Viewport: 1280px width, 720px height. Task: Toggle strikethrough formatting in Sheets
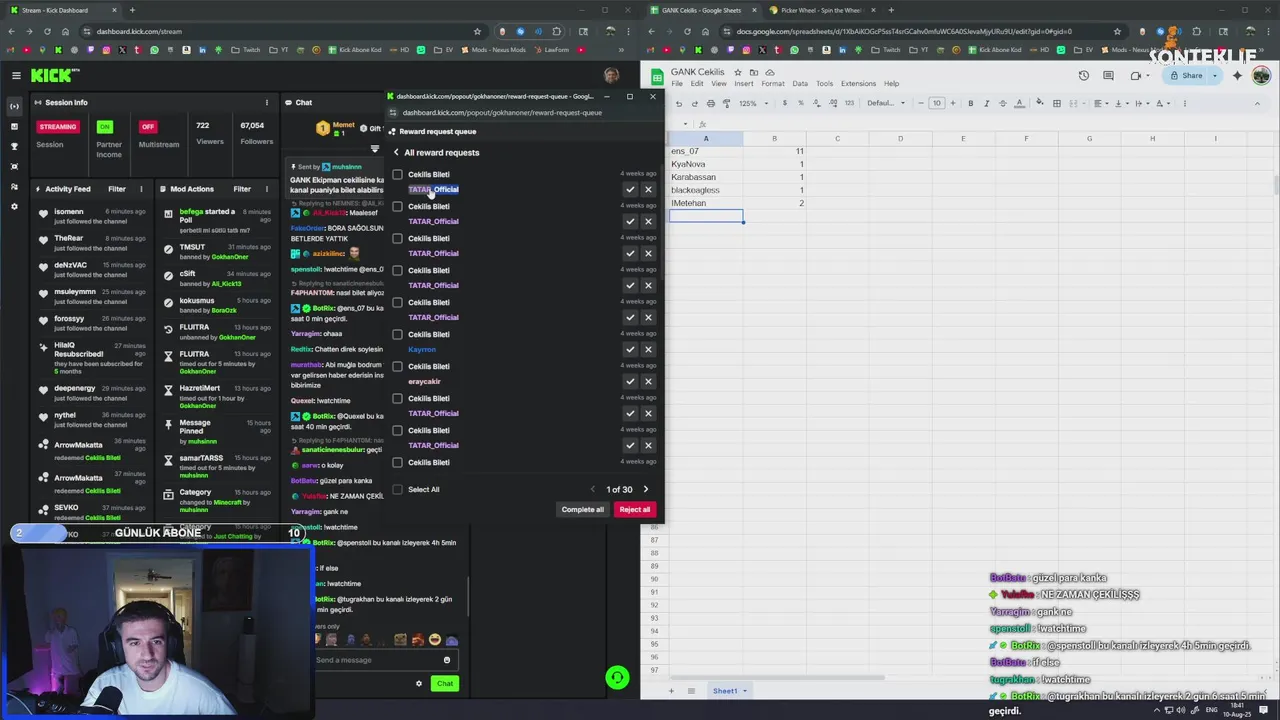pyautogui.click(x=1002, y=103)
